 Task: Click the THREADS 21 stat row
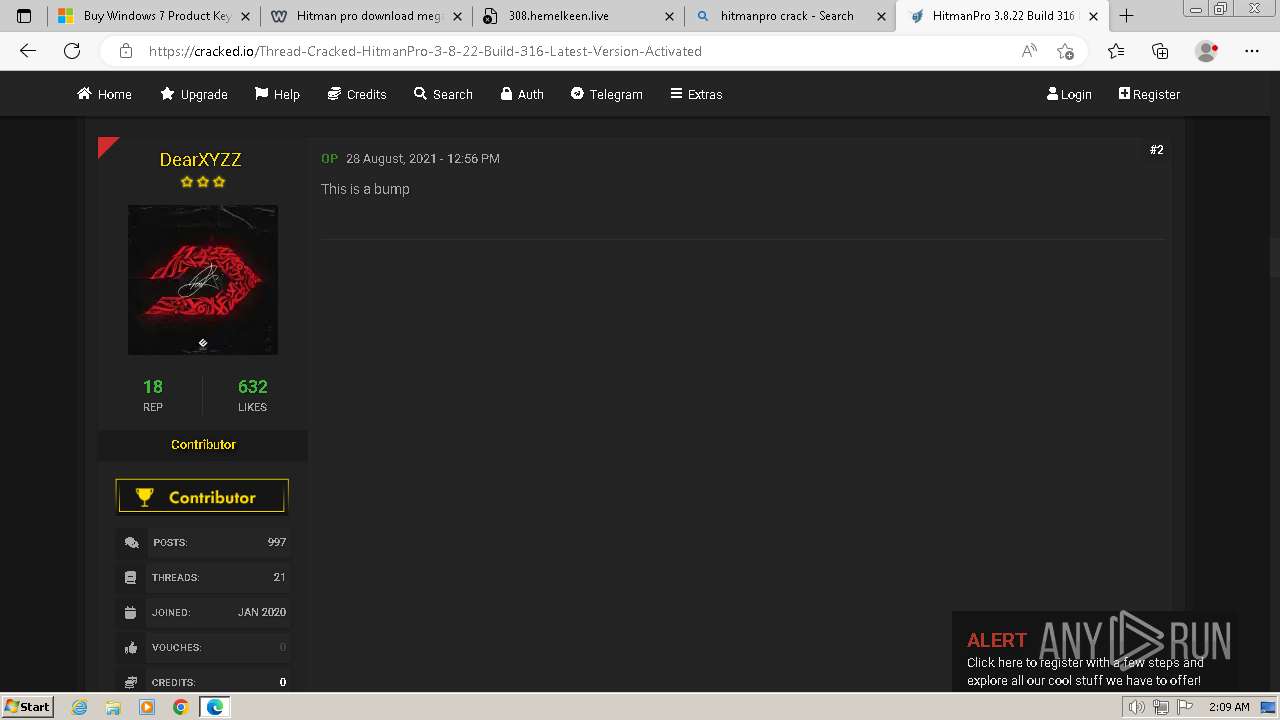(x=203, y=577)
